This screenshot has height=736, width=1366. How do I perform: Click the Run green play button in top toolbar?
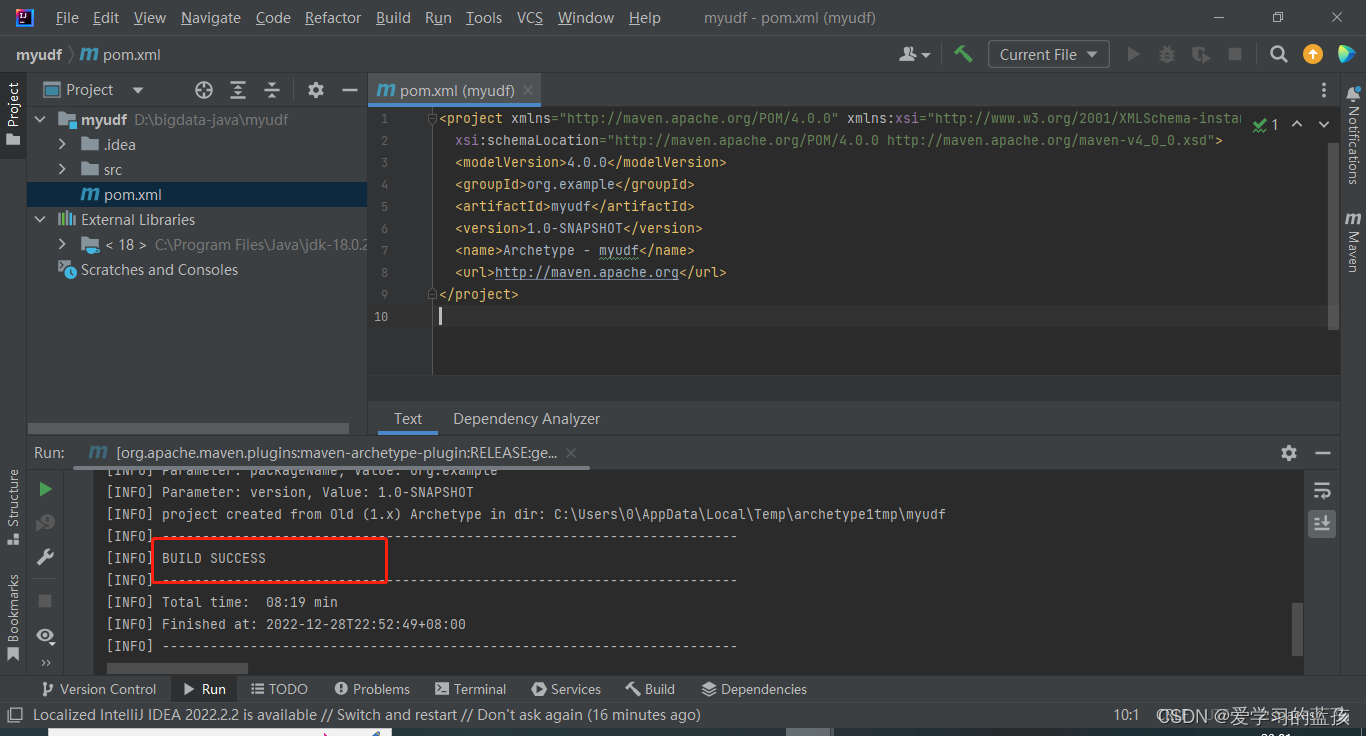[x=1133, y=54]
